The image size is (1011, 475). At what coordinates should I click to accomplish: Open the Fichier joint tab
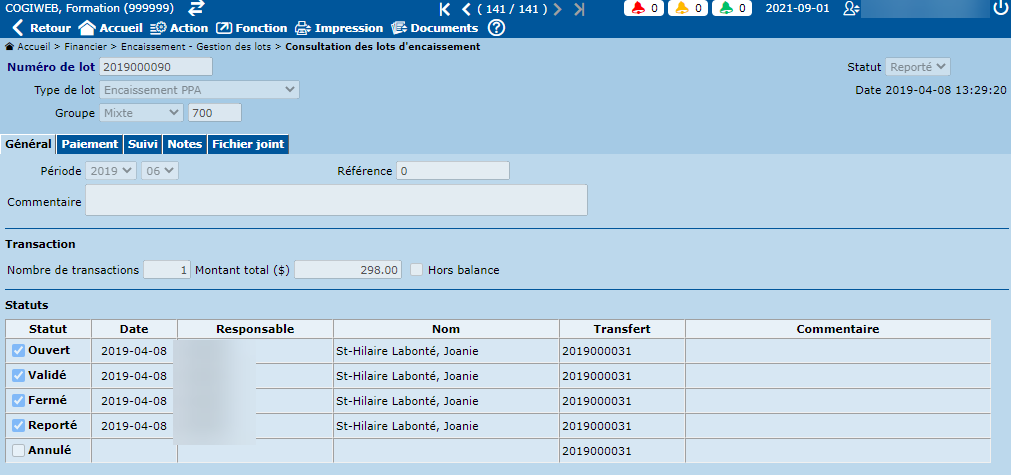tap(248, 144)
